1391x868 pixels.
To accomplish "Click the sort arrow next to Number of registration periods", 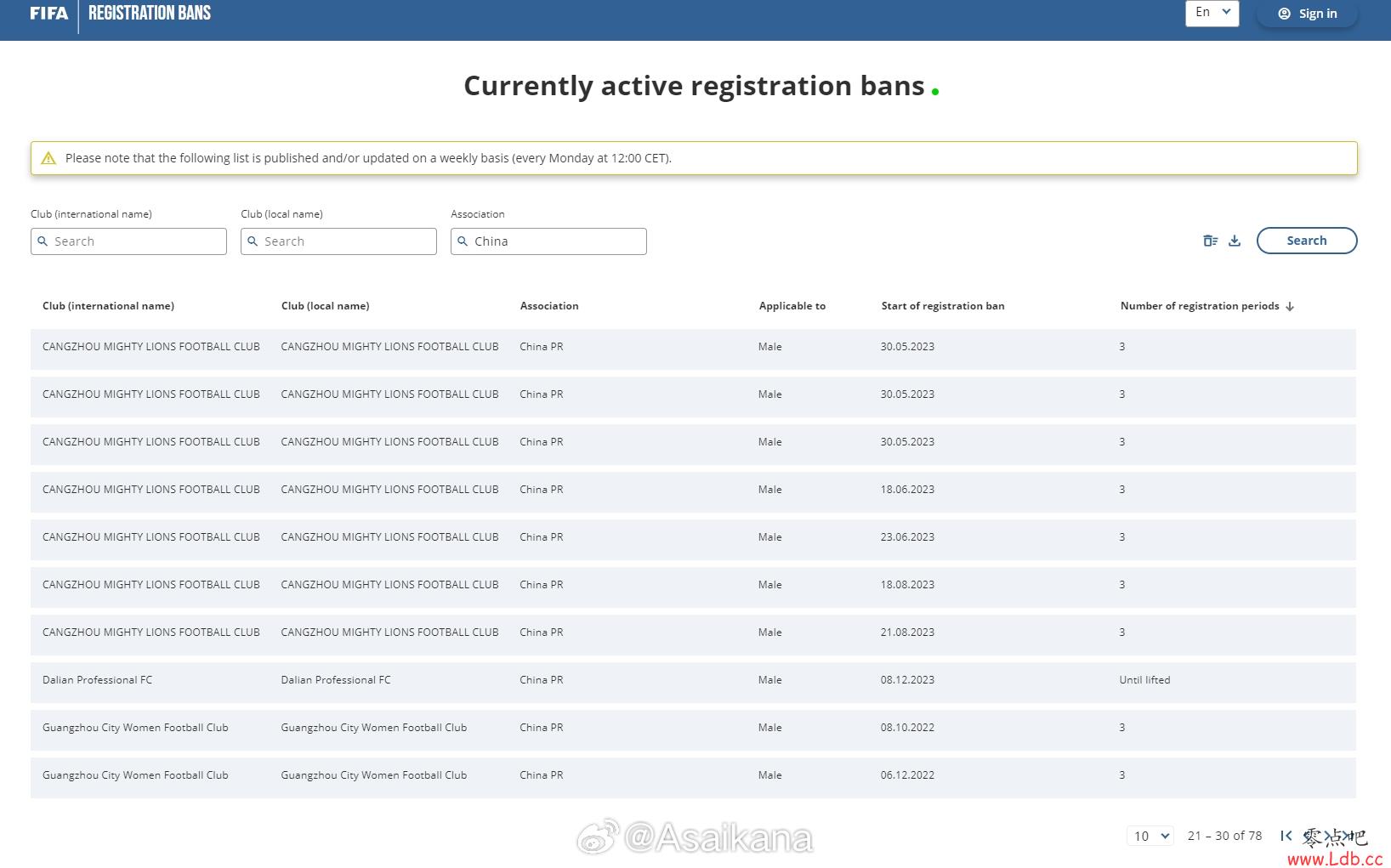I will point(1290,306).
